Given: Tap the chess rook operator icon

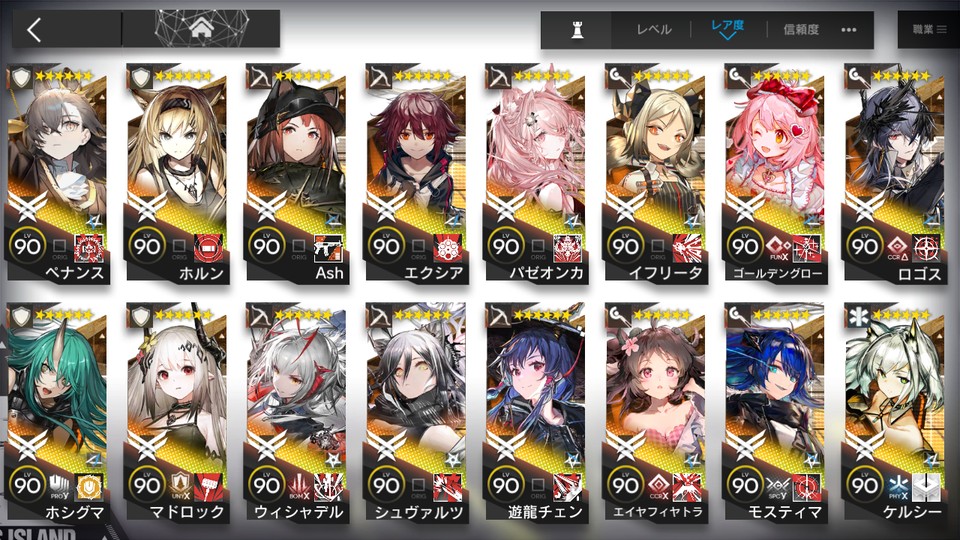Looking at the screenshot, I should tap(577, 29).
